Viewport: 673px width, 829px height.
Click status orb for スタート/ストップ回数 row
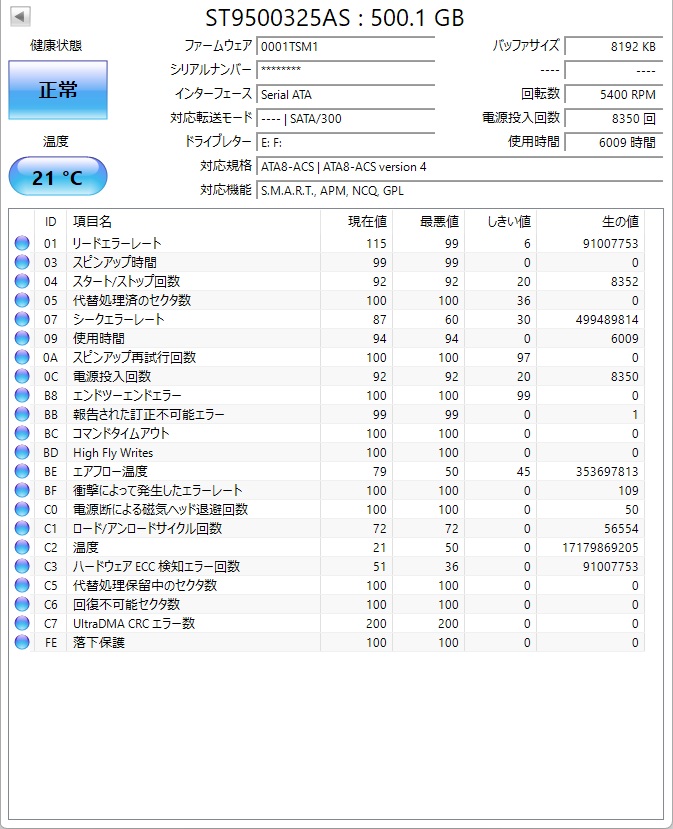22,281
